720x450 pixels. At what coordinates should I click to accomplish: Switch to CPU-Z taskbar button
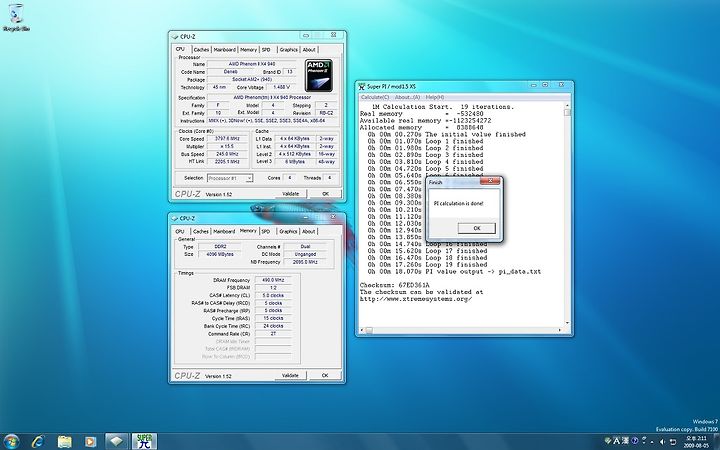point(117,442)
